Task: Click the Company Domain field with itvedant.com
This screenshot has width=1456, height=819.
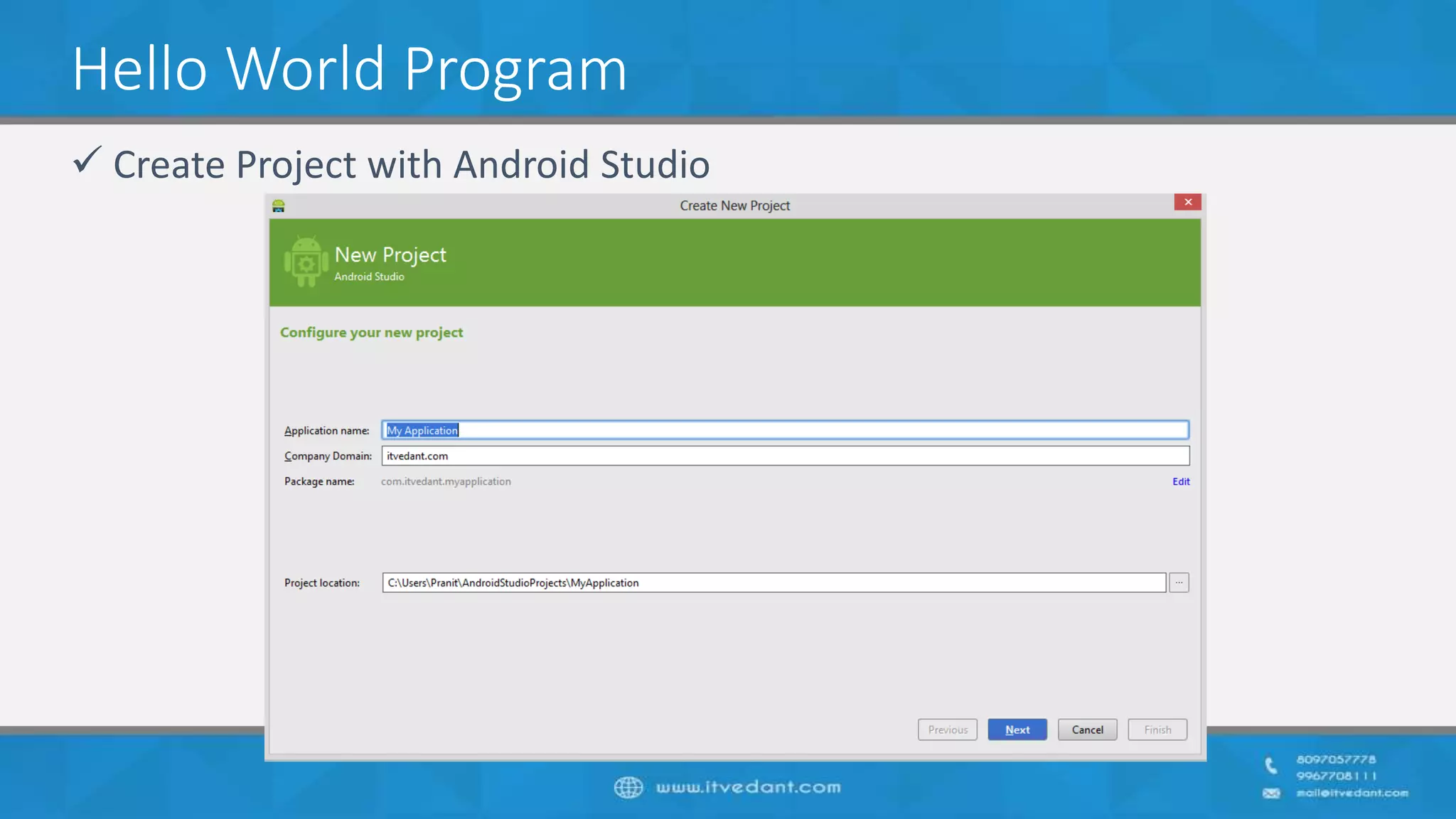Action: coord(785,456)
